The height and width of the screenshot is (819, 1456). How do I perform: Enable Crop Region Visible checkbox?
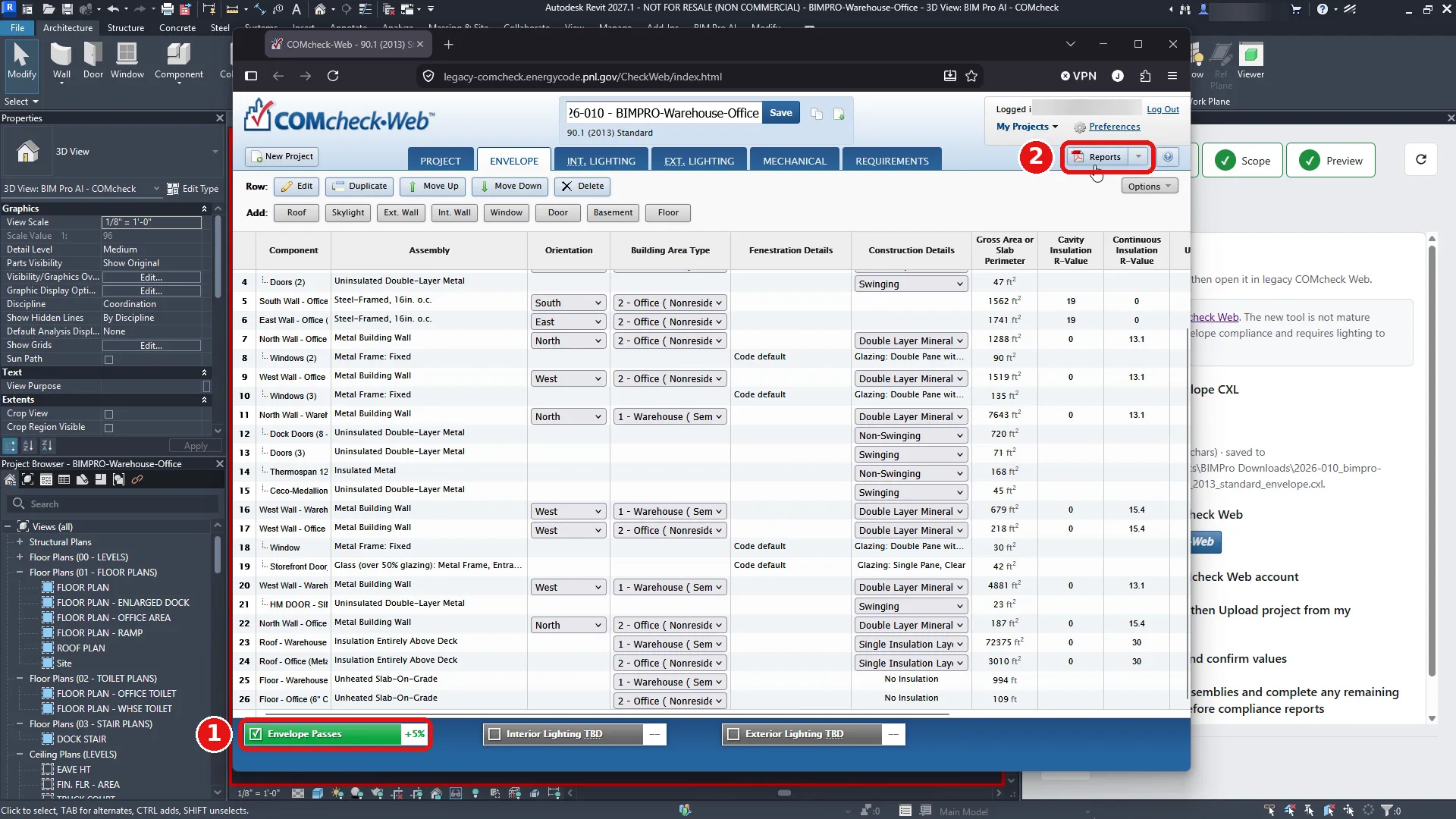108,428
